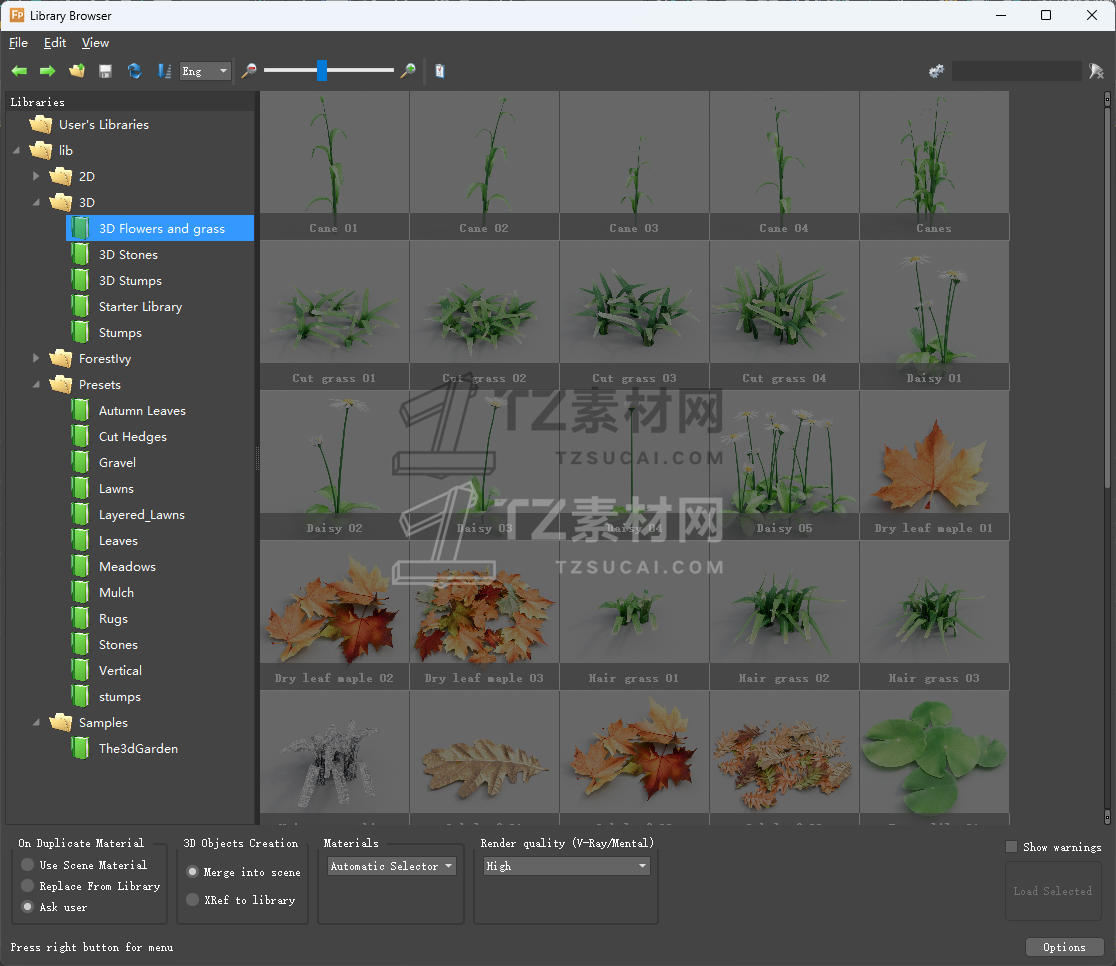Open the Render quality High dropdown
1116x966 pixels.
(x=566, y=866)
